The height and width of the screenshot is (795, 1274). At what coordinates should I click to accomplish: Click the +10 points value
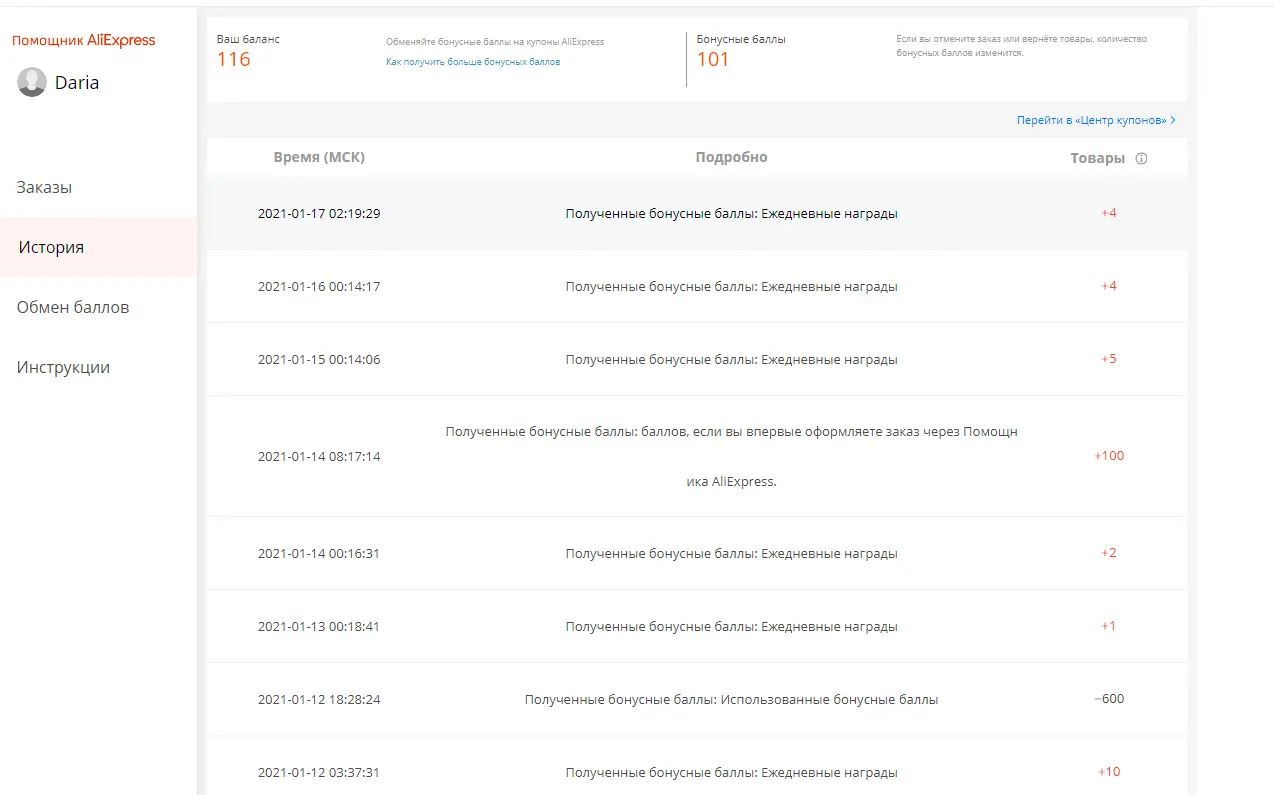click(1109, 772)
